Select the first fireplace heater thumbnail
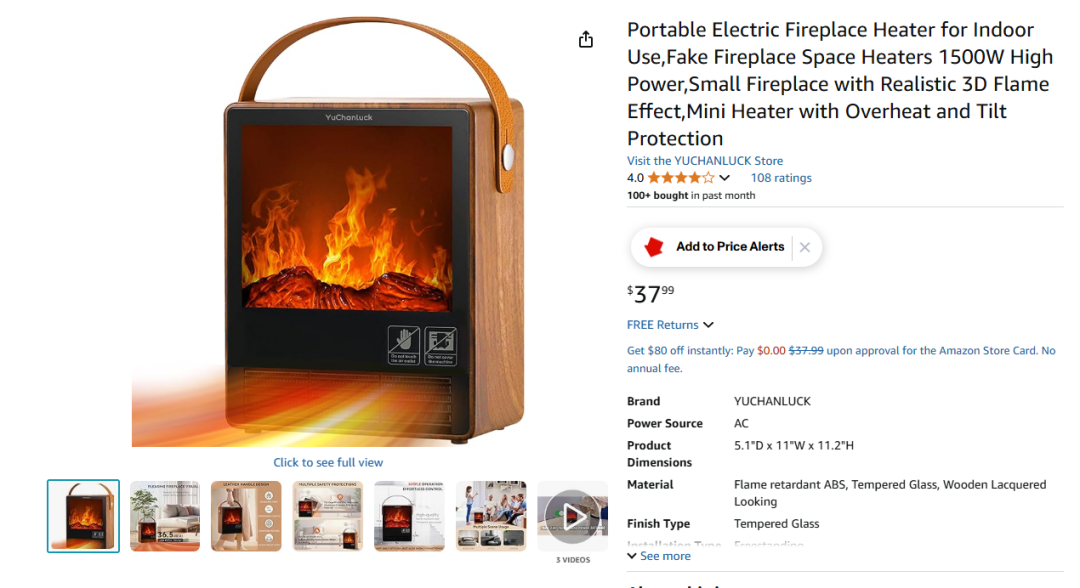This screenshot has width=1080, height=588. coord(83,516)
